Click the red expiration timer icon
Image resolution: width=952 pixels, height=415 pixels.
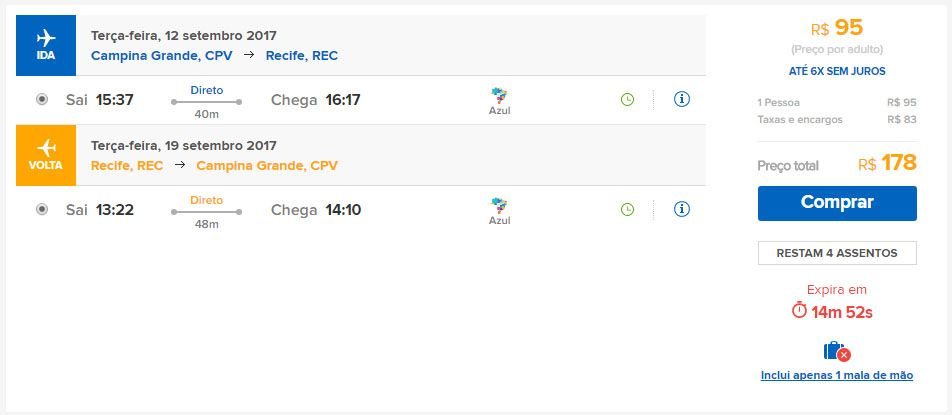(x=799, y=311)
